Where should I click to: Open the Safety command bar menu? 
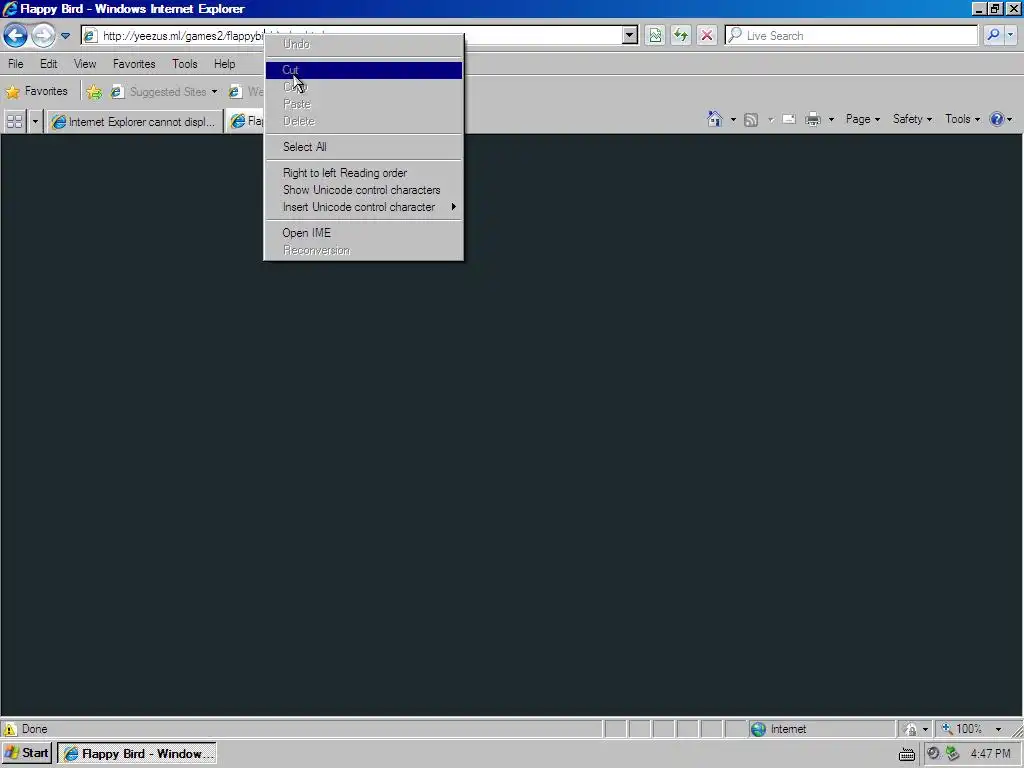coord(912,119)
